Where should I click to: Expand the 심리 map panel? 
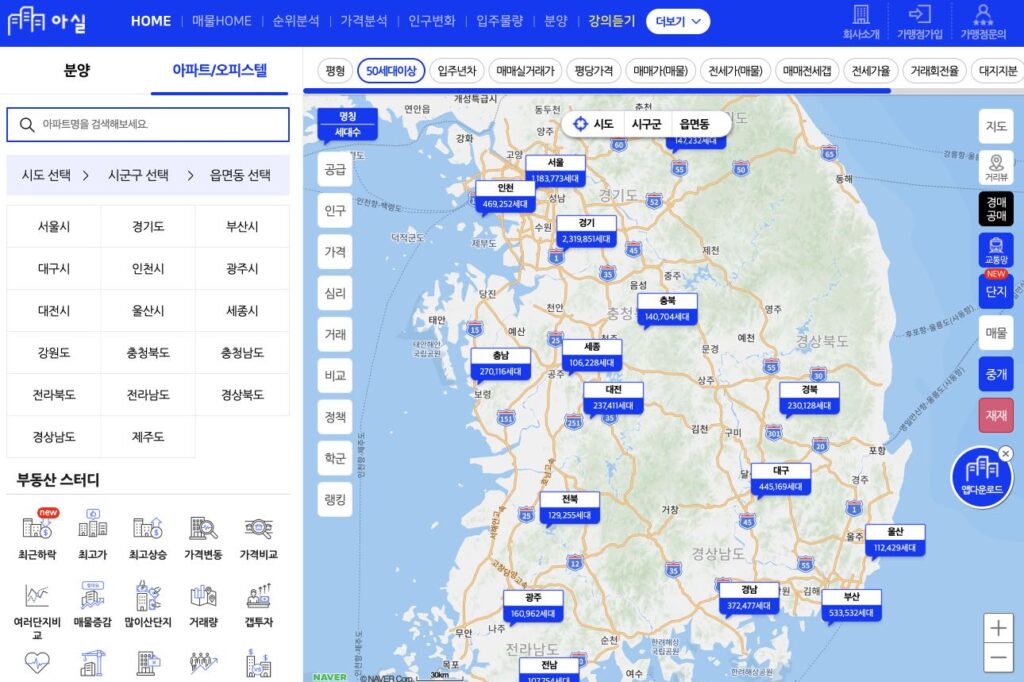335,293
